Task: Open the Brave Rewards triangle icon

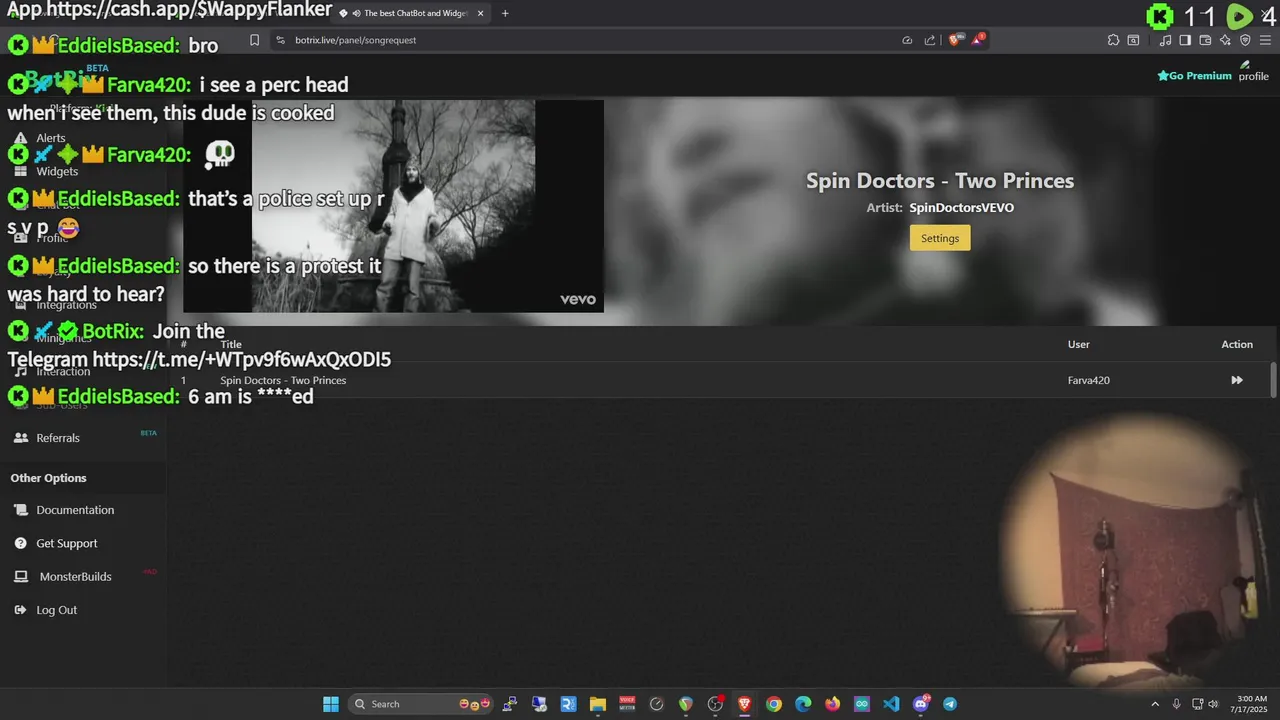Action: tap(978, 40)
